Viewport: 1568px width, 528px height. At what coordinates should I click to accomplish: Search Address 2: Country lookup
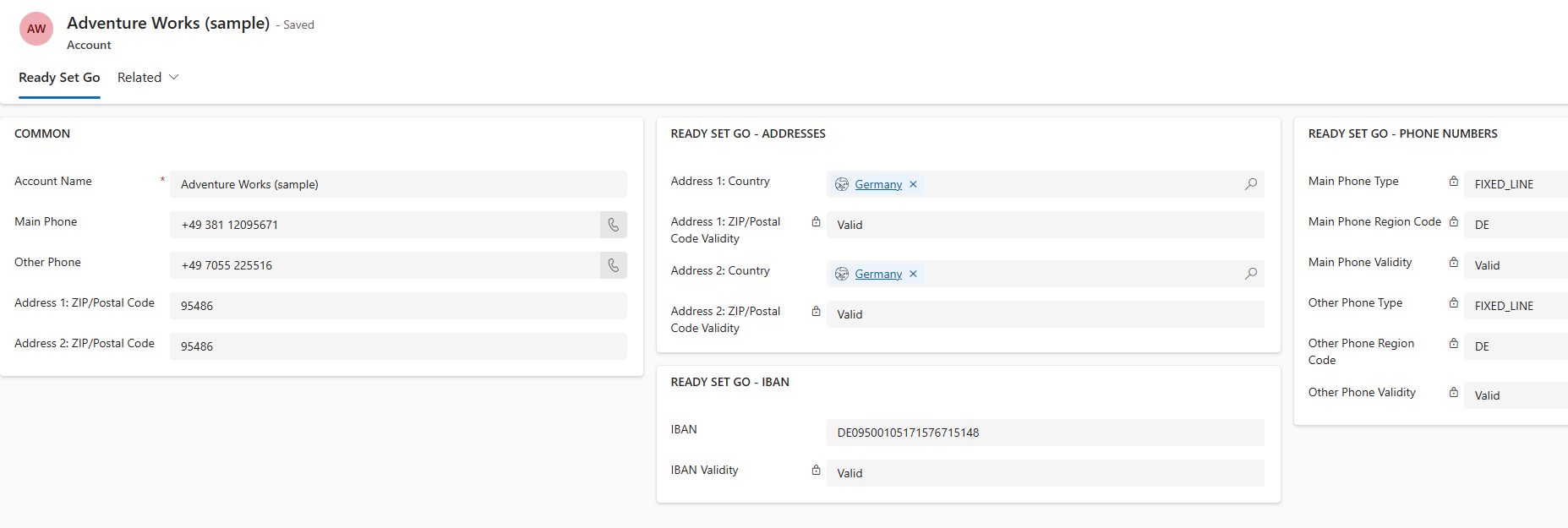(1251, 274)
